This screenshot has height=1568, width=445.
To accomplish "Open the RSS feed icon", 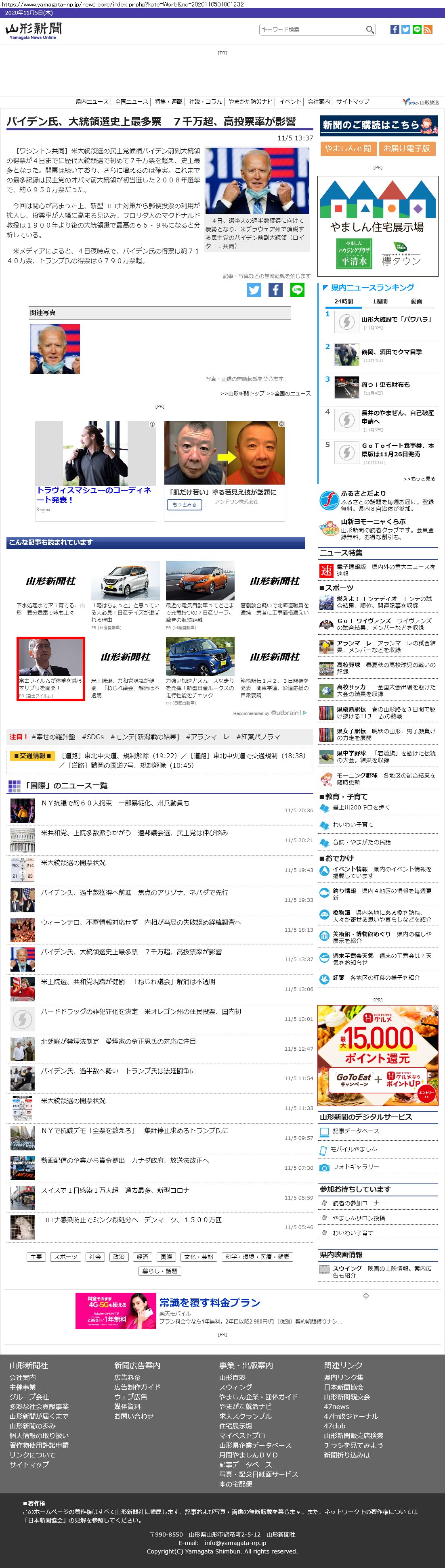I will (x=428, y=29).
